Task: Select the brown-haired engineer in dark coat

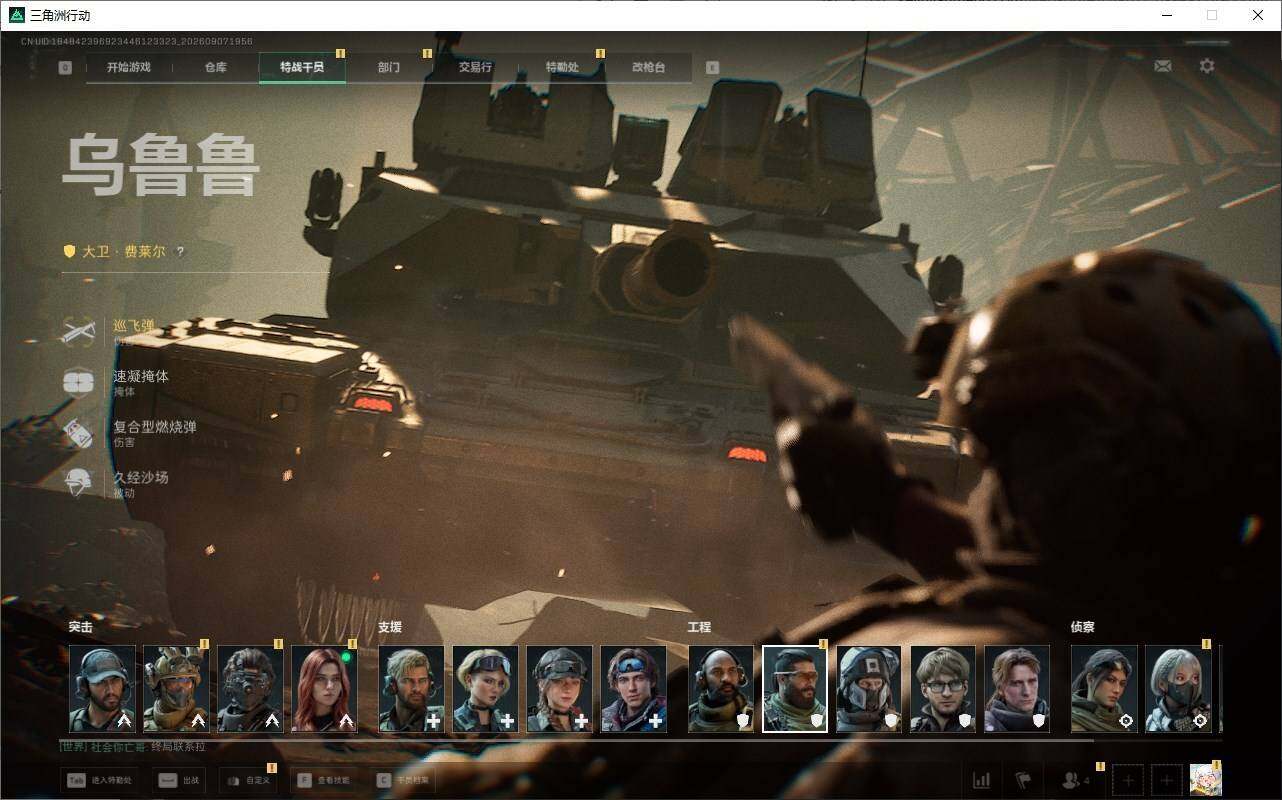Action: [1017, 689]
